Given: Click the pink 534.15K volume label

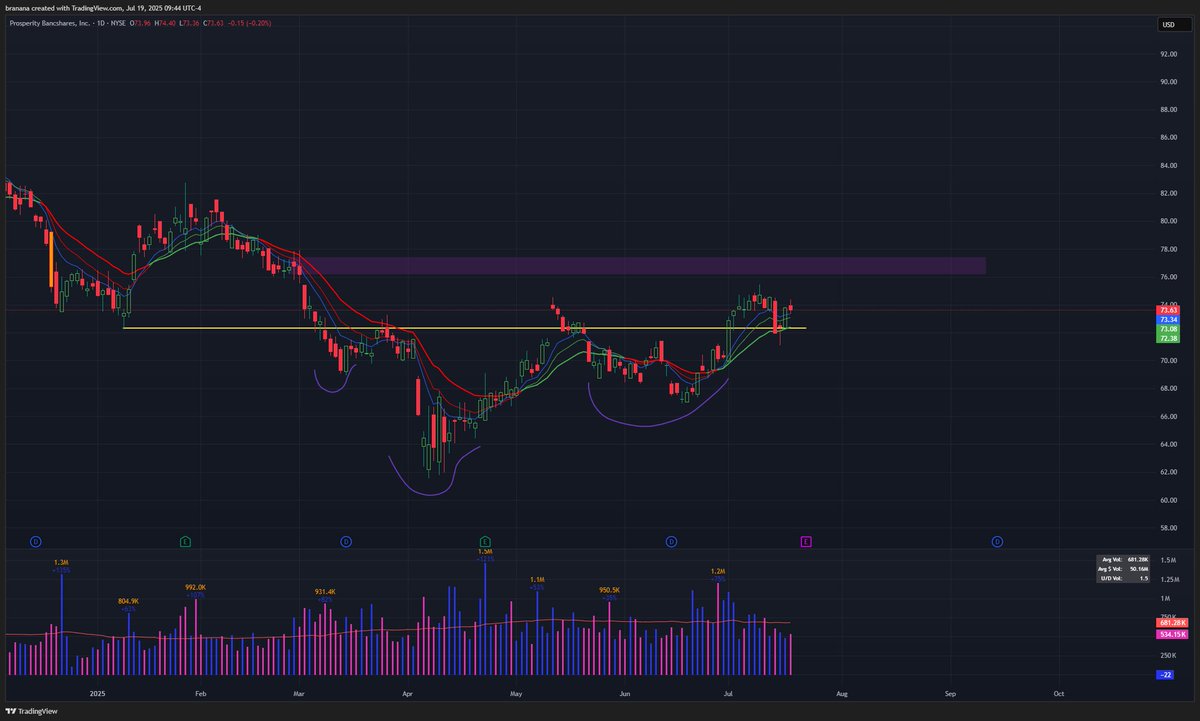Looking at the screenshot, I should pyautogui.click(x=1170, y=634).
